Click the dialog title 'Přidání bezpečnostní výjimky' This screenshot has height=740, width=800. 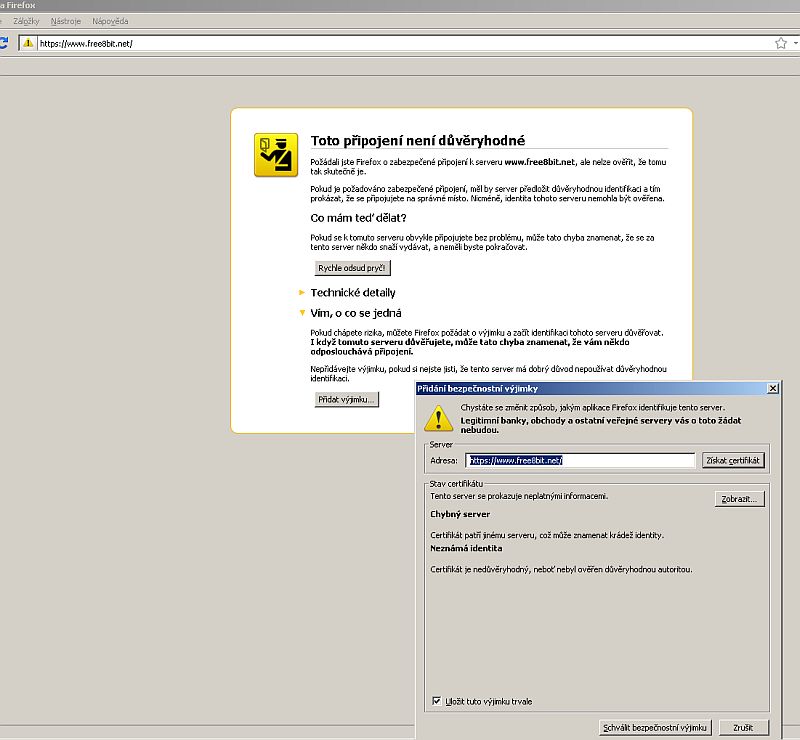click(478, 388)
